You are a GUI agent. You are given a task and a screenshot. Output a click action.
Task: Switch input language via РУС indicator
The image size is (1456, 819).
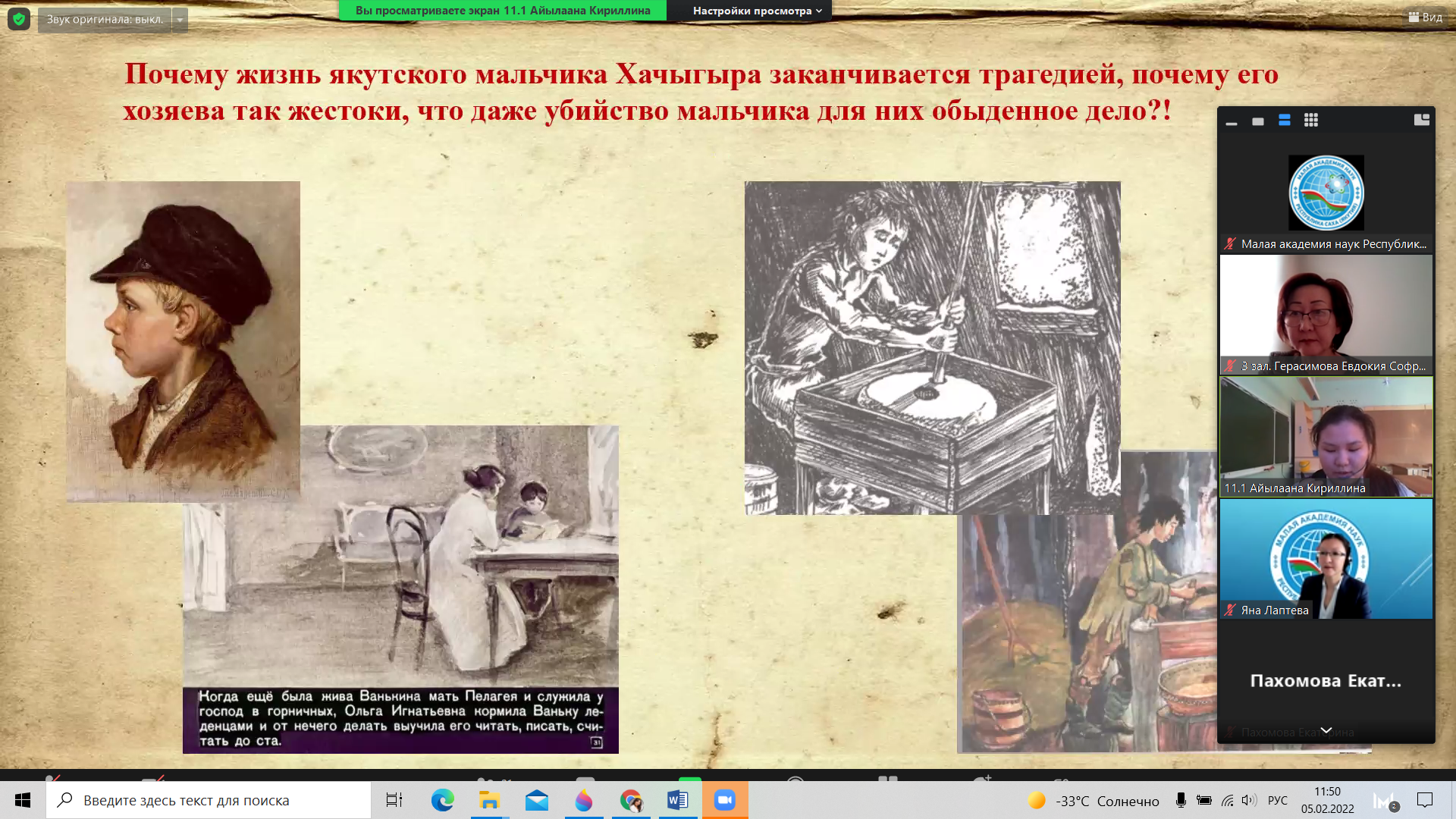click(1278, 800)
